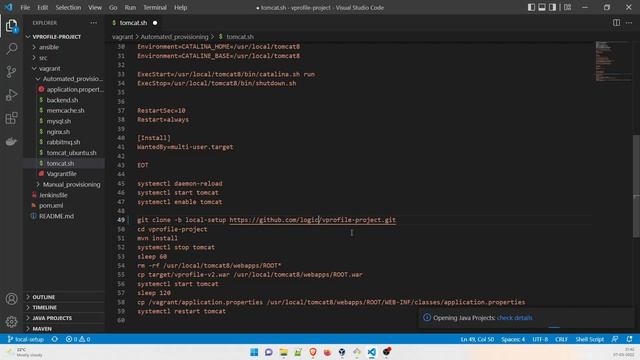640x360 pixels.
Task: Open the Edit menu
Action: coord(42,7)
